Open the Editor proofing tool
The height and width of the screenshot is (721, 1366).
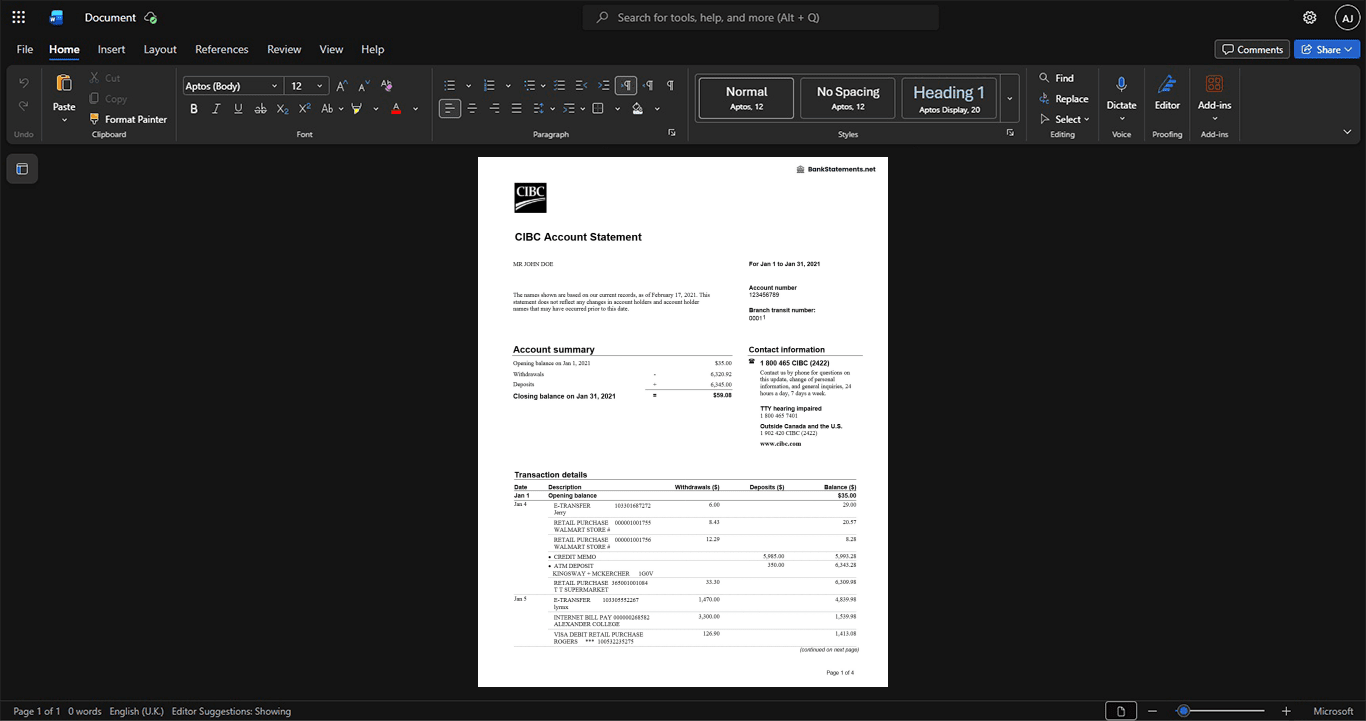coord(1167,92)
